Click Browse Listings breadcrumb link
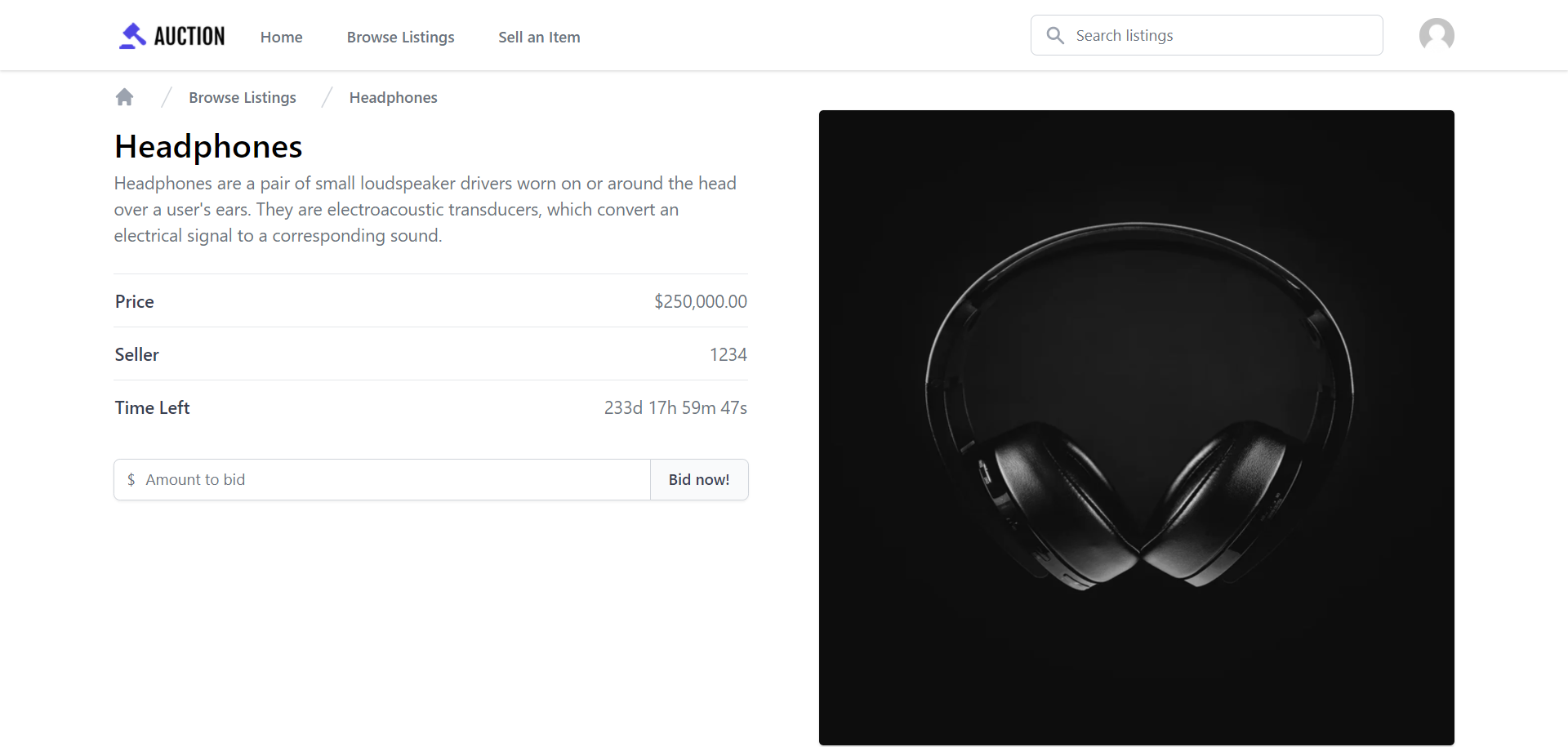The height and width of the screenshot is (747, 1568). [242, 98]
